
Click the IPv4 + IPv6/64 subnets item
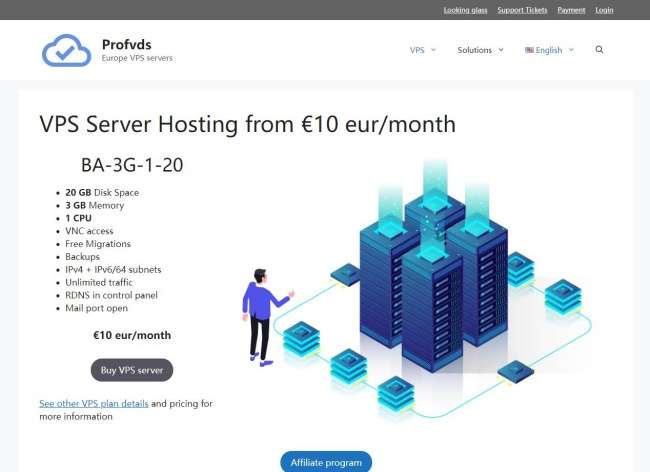[x=113, y=270]
